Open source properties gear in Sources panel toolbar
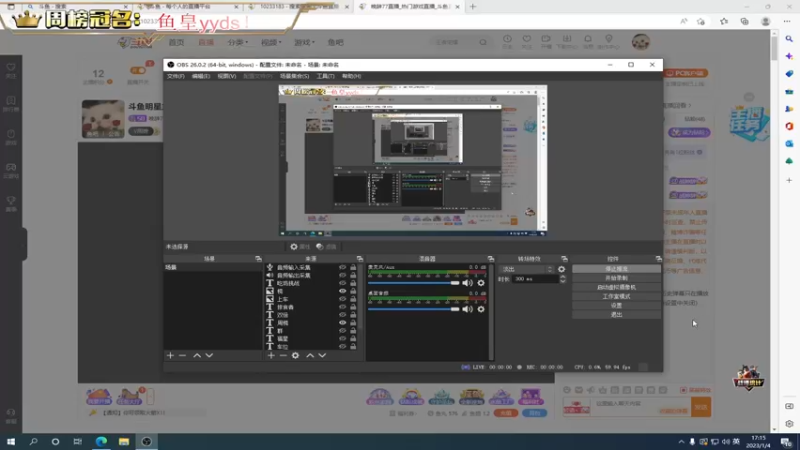 (295, 355)
